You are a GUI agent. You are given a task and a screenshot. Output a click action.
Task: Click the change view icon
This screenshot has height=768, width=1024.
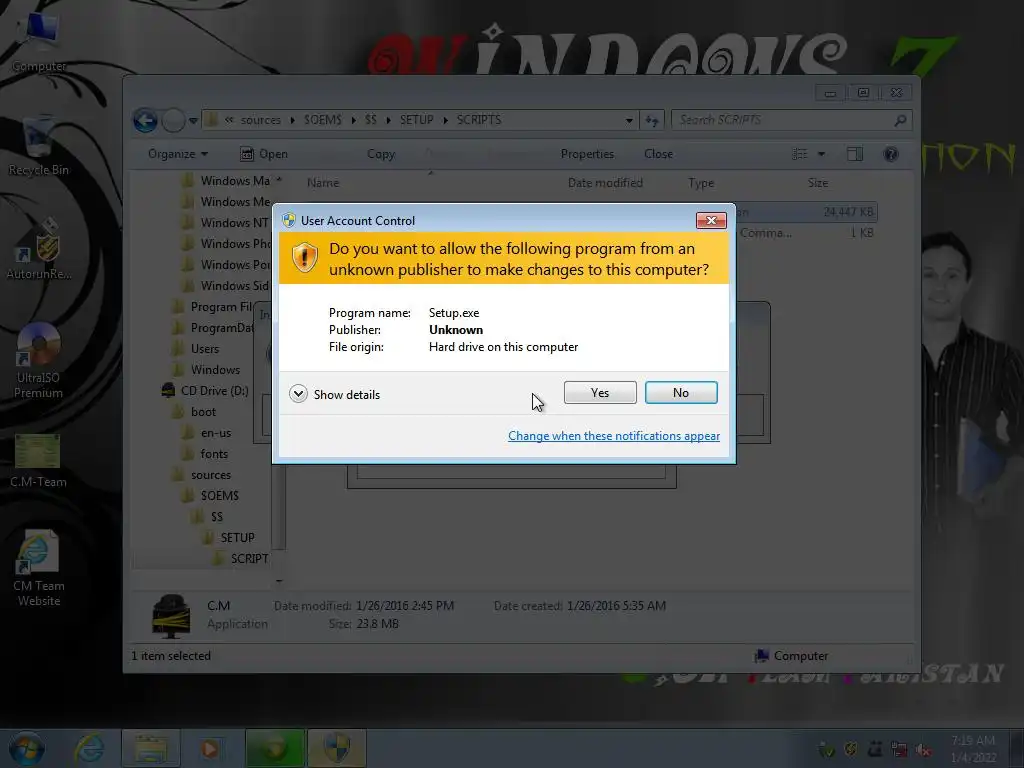(x=799, y=154)
